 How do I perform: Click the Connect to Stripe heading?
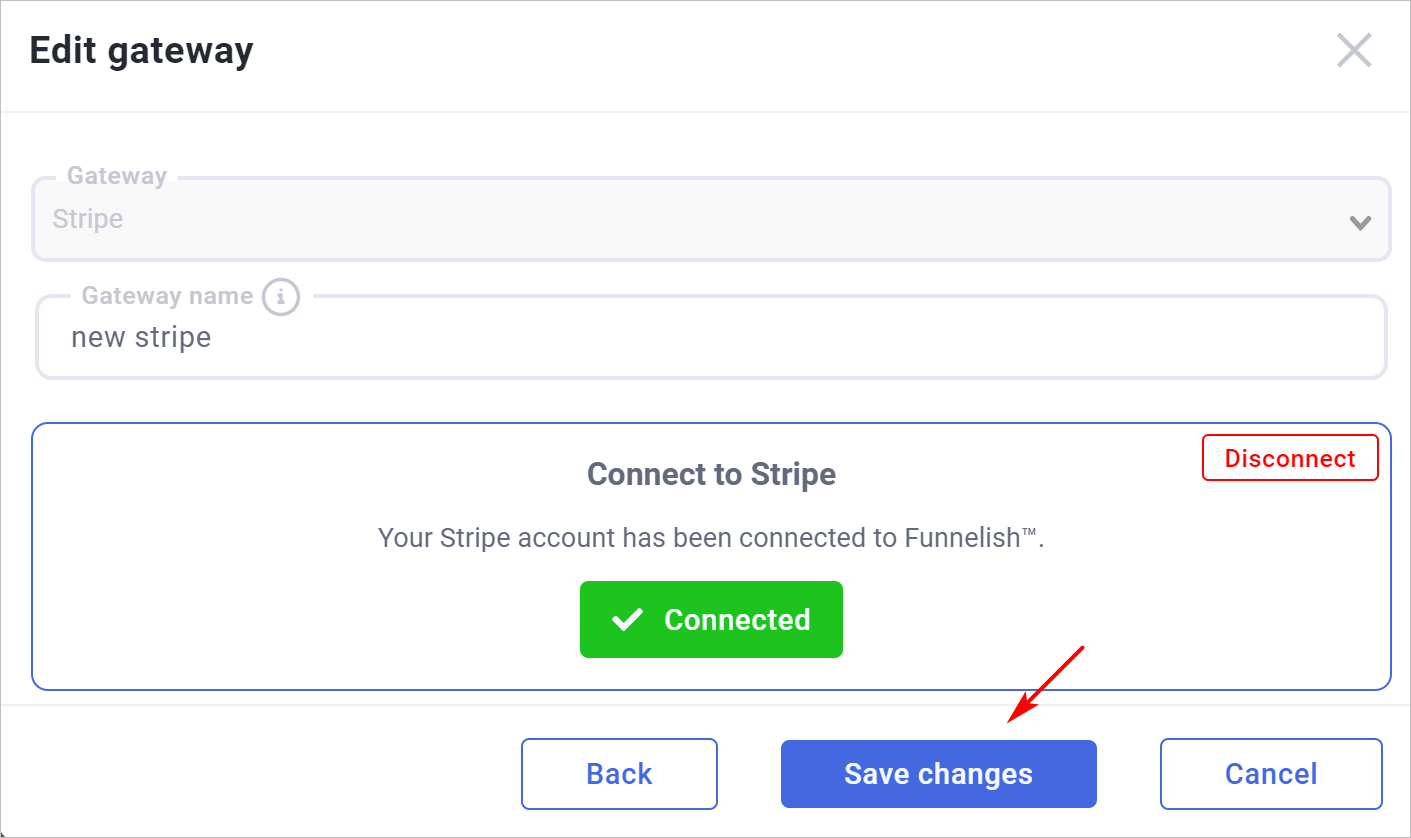click(711, 474)
